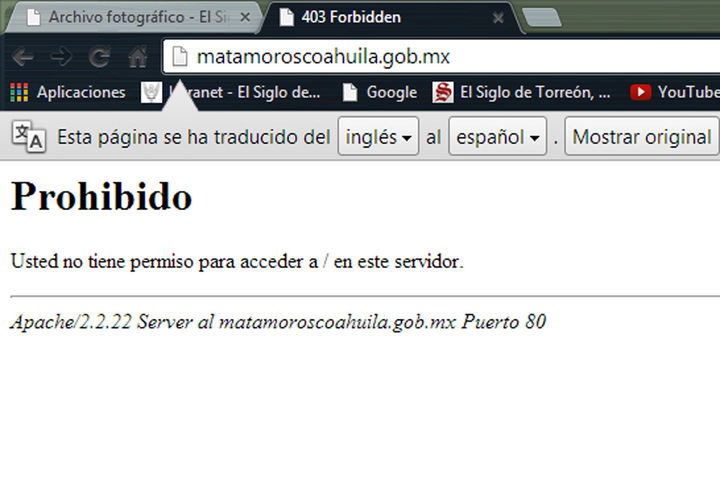The image size is (720, 484).
Task: Click the page icon in address bar
Action: click(180, 57)
